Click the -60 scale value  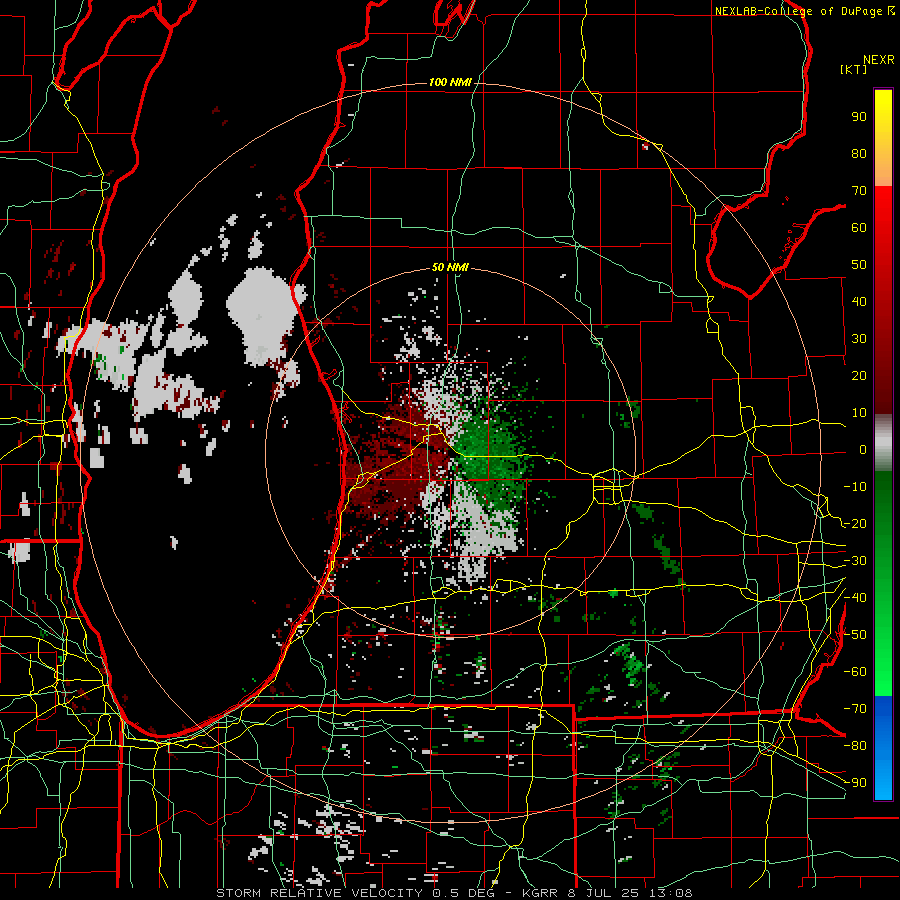pyautogui.click(x=855, y=672)
